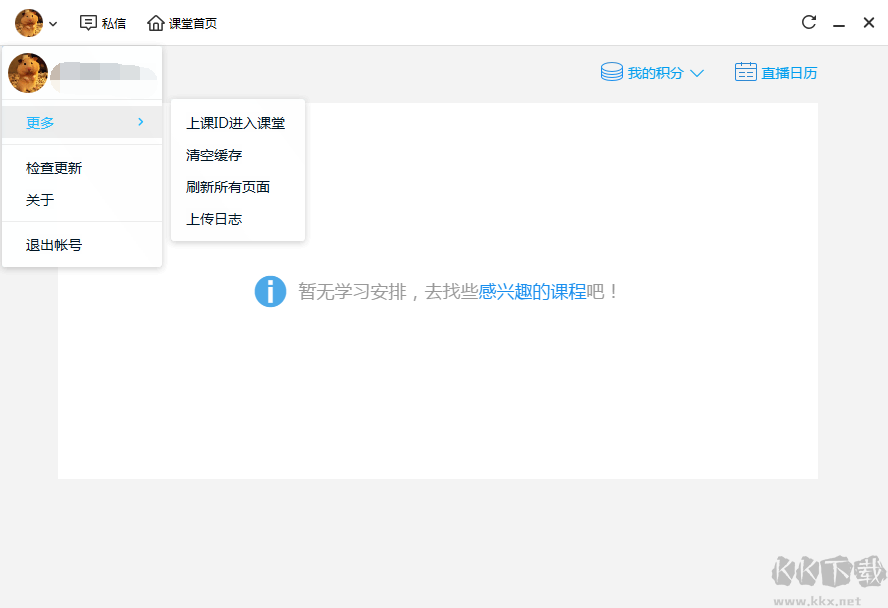Click the masked username text in the panel

click(x=107, y=72)
